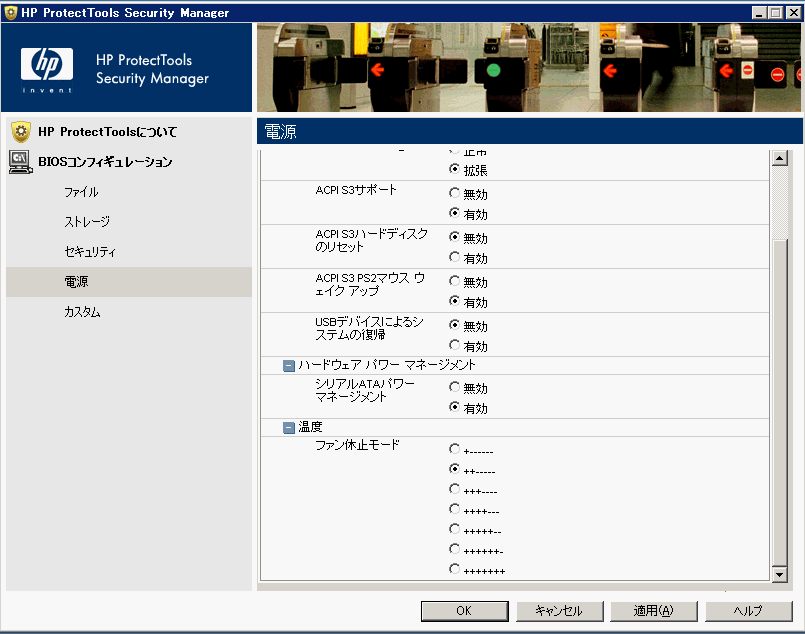Click the キャンセル button

[x=560, y=611]
